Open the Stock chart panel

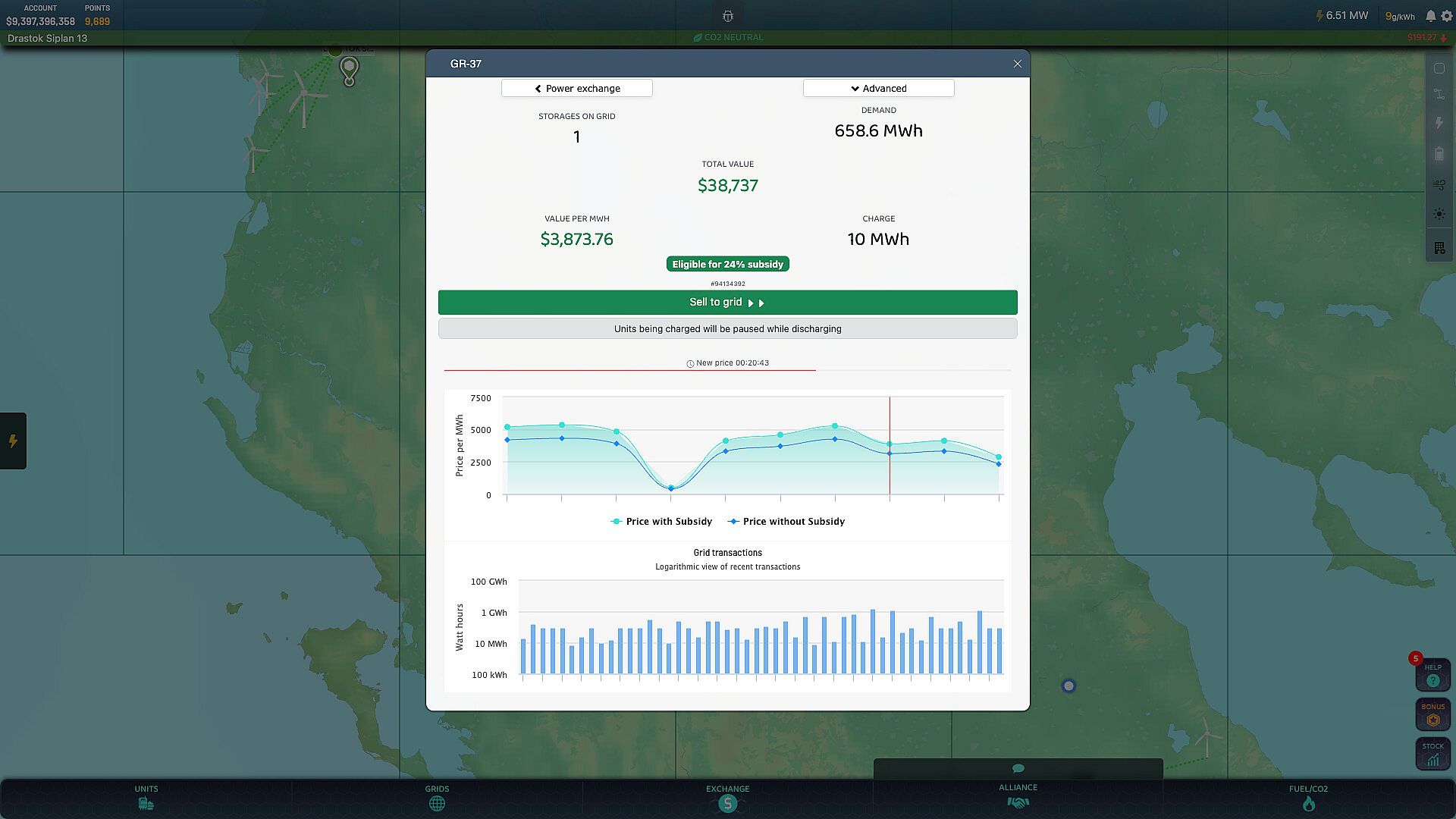pos(1432,754)
